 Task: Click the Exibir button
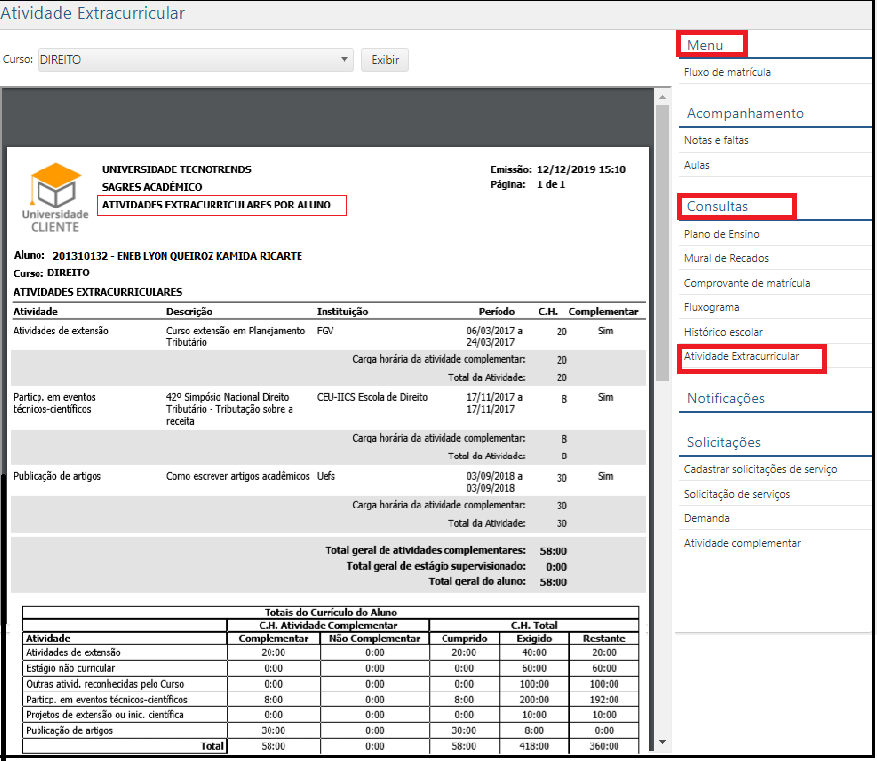click(385, 60)
